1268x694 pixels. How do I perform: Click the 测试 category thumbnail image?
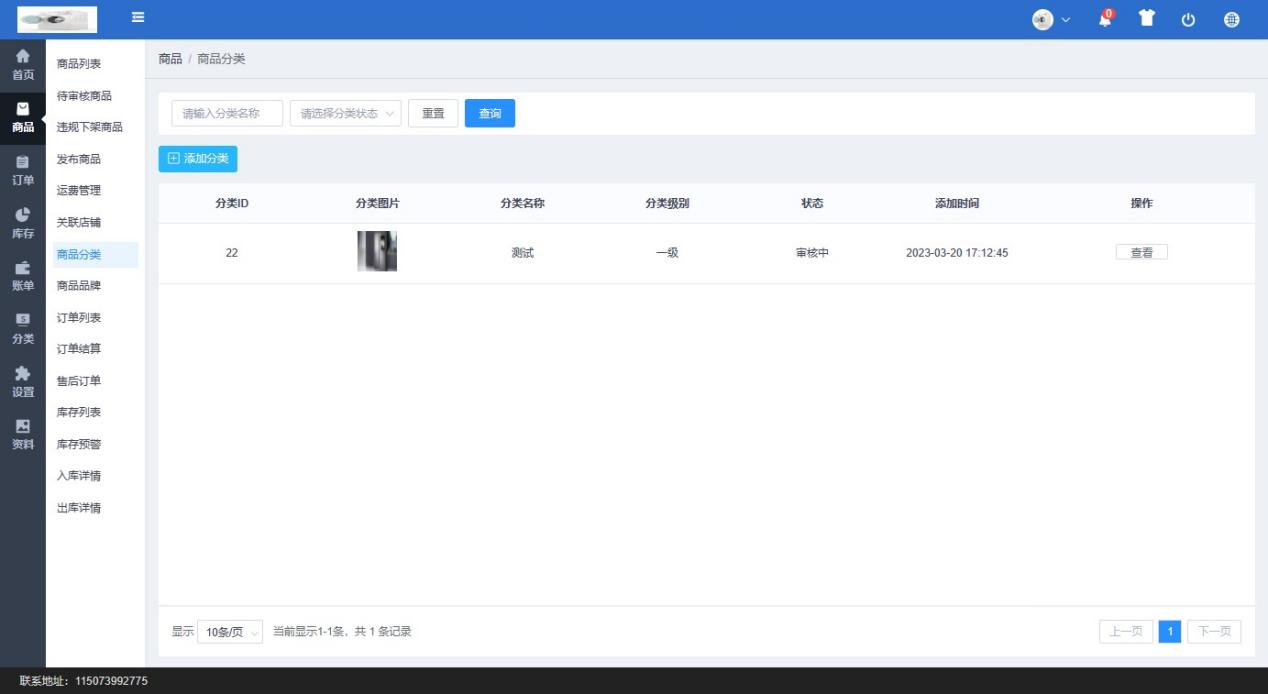(377, 251)
